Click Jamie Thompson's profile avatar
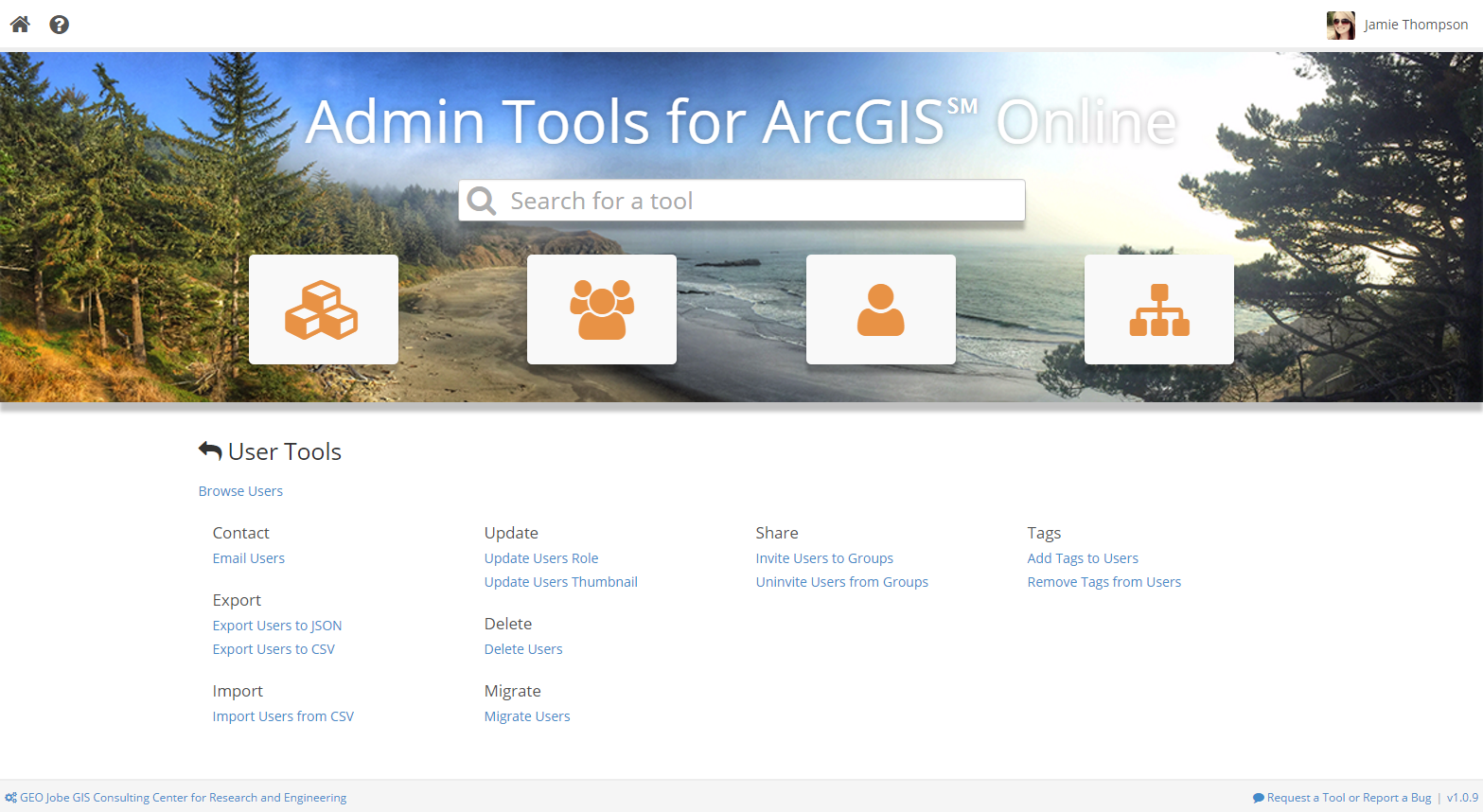Screen dimensions: 1483x812 [x=1340, y=26]
